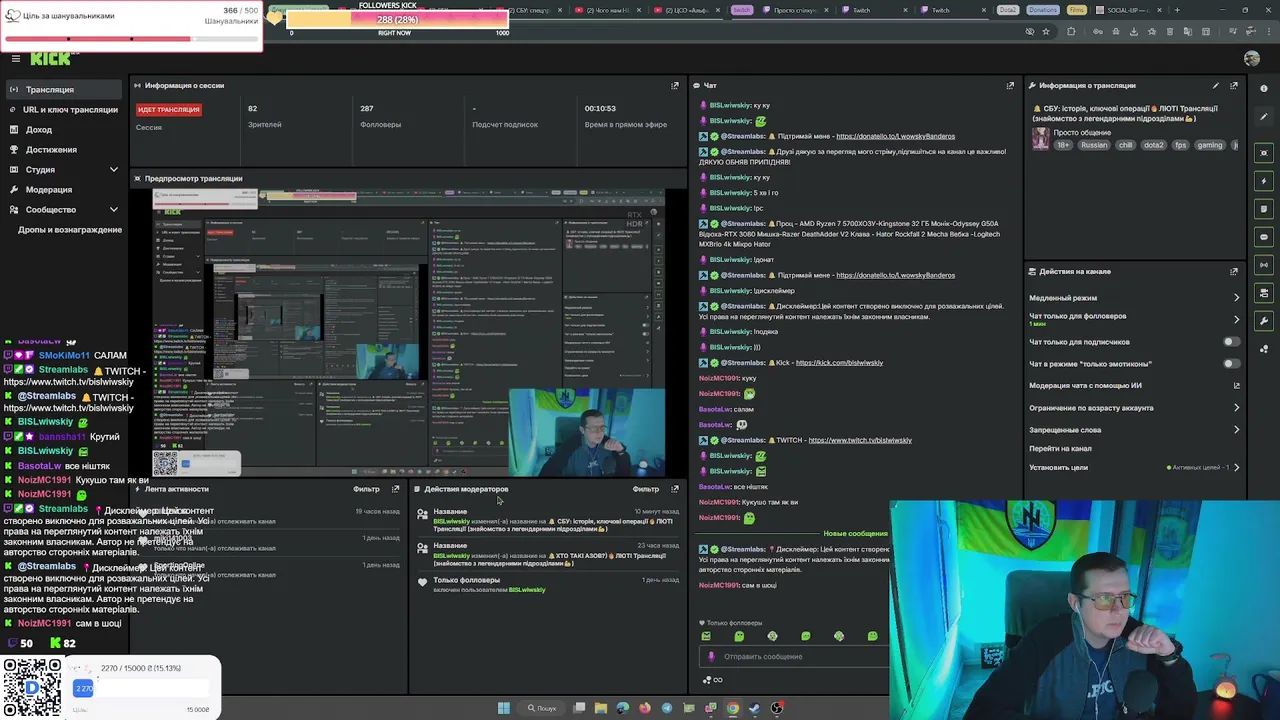Click the Russian language tag
Image resolution: width=1280 pixels, height=720 pixels.
tap(1094, 145)
